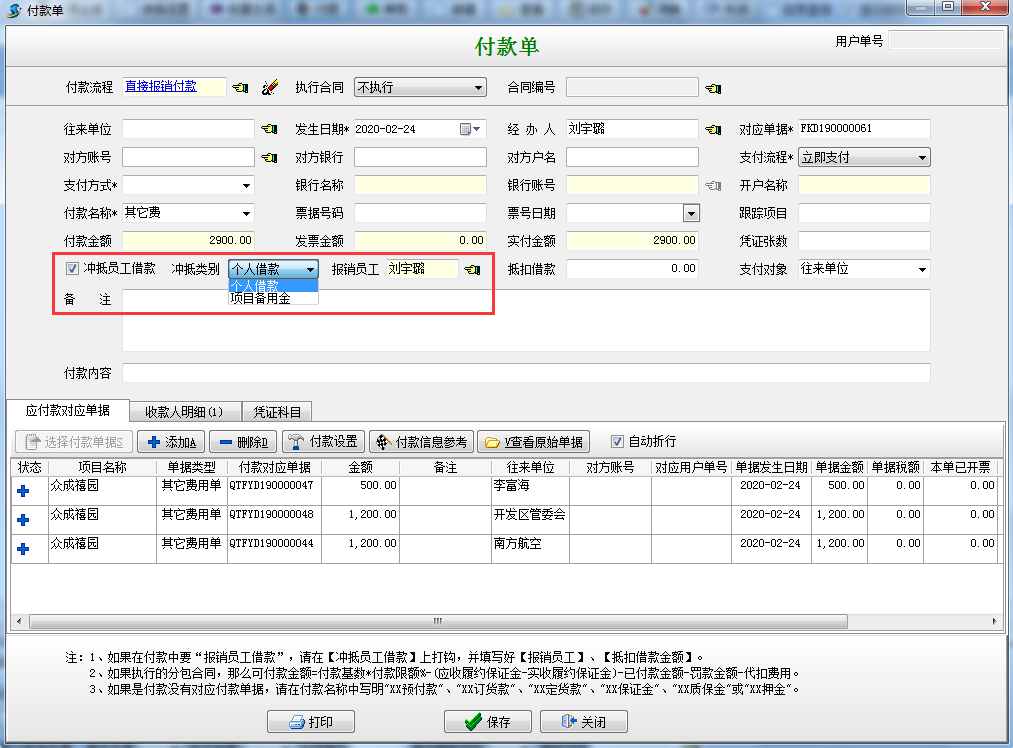1013x748 pixels.
Task: Open the 凭证科目 tab
Action: [x=277, y=411]
